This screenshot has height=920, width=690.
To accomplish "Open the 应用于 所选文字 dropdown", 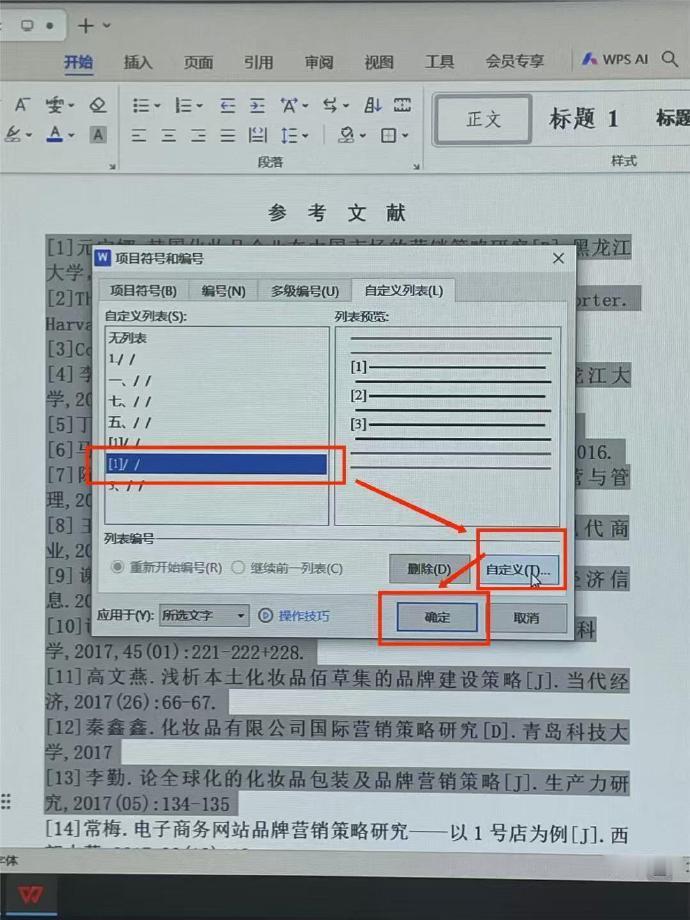I will [x=204, y=615].
